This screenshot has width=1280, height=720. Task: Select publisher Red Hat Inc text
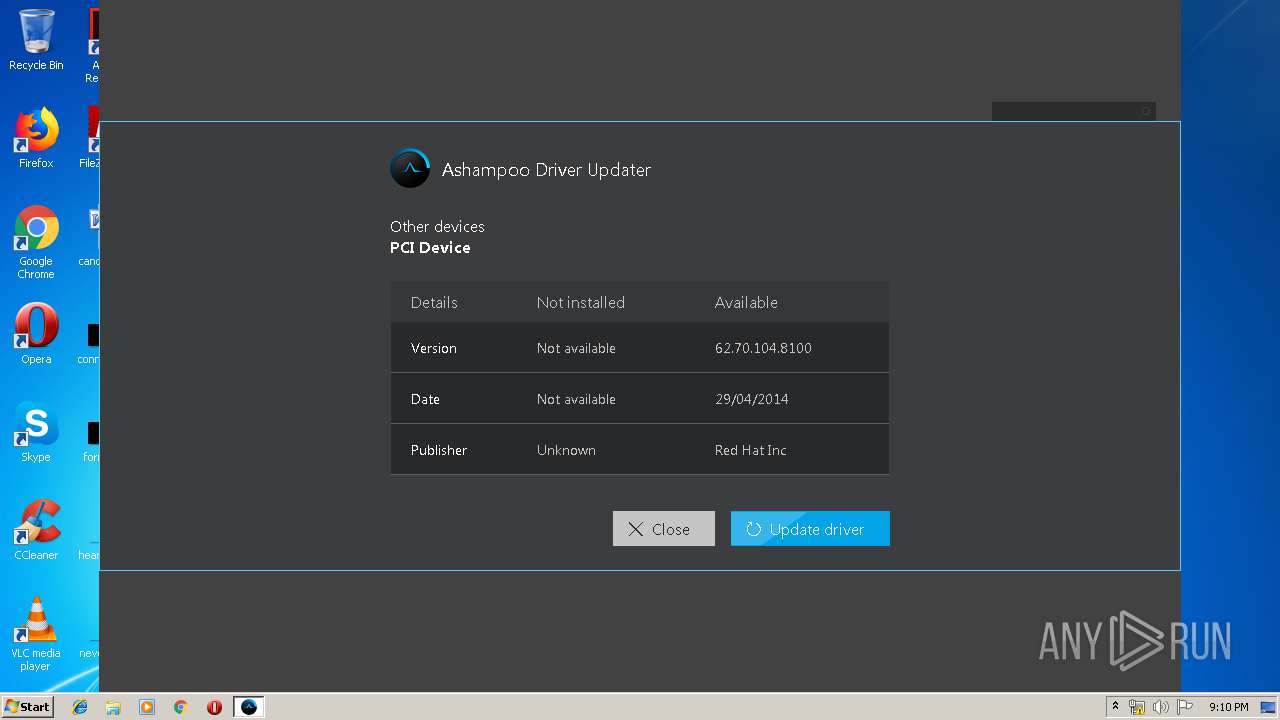pyautogui.click(x=750, y=450)
